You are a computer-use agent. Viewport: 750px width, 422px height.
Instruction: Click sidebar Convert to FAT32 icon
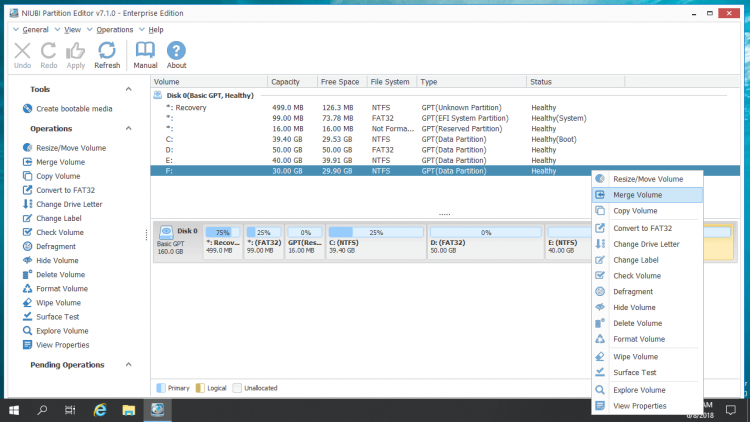pyautogui.click(x=27, y=190)
